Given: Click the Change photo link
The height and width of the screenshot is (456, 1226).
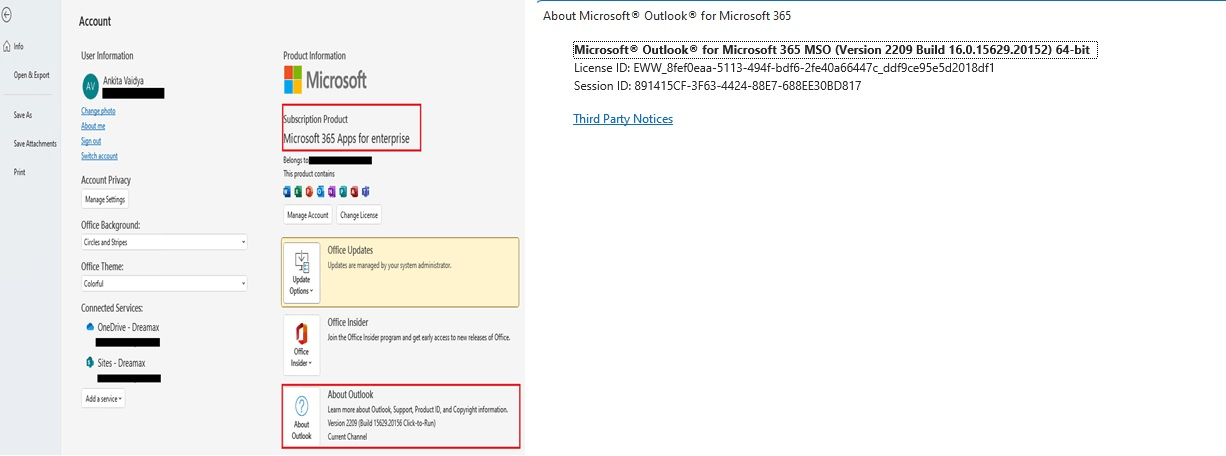Looking at the screenshot, I should pyautogui.click(x=98, y=111).
